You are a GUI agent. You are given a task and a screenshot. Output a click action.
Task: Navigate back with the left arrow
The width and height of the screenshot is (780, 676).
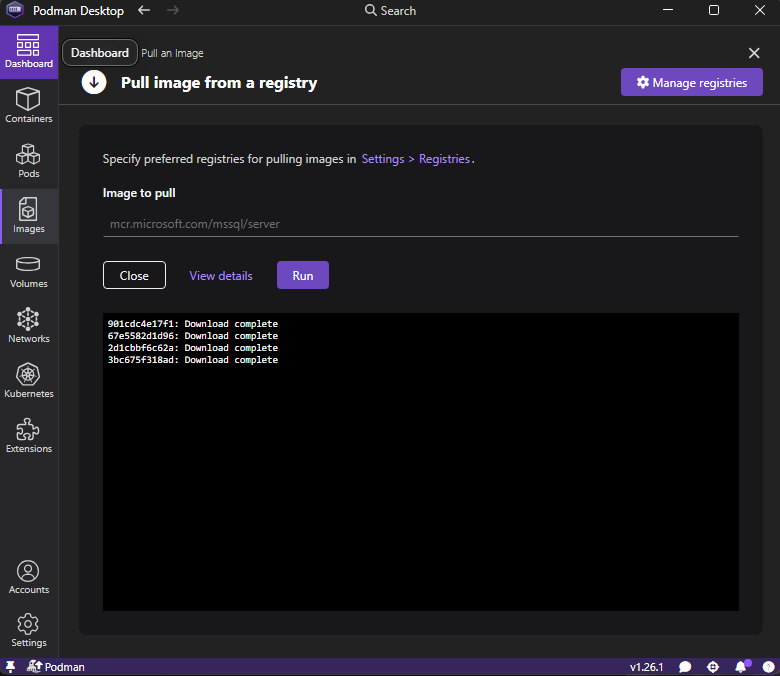(x=144, y=10)
